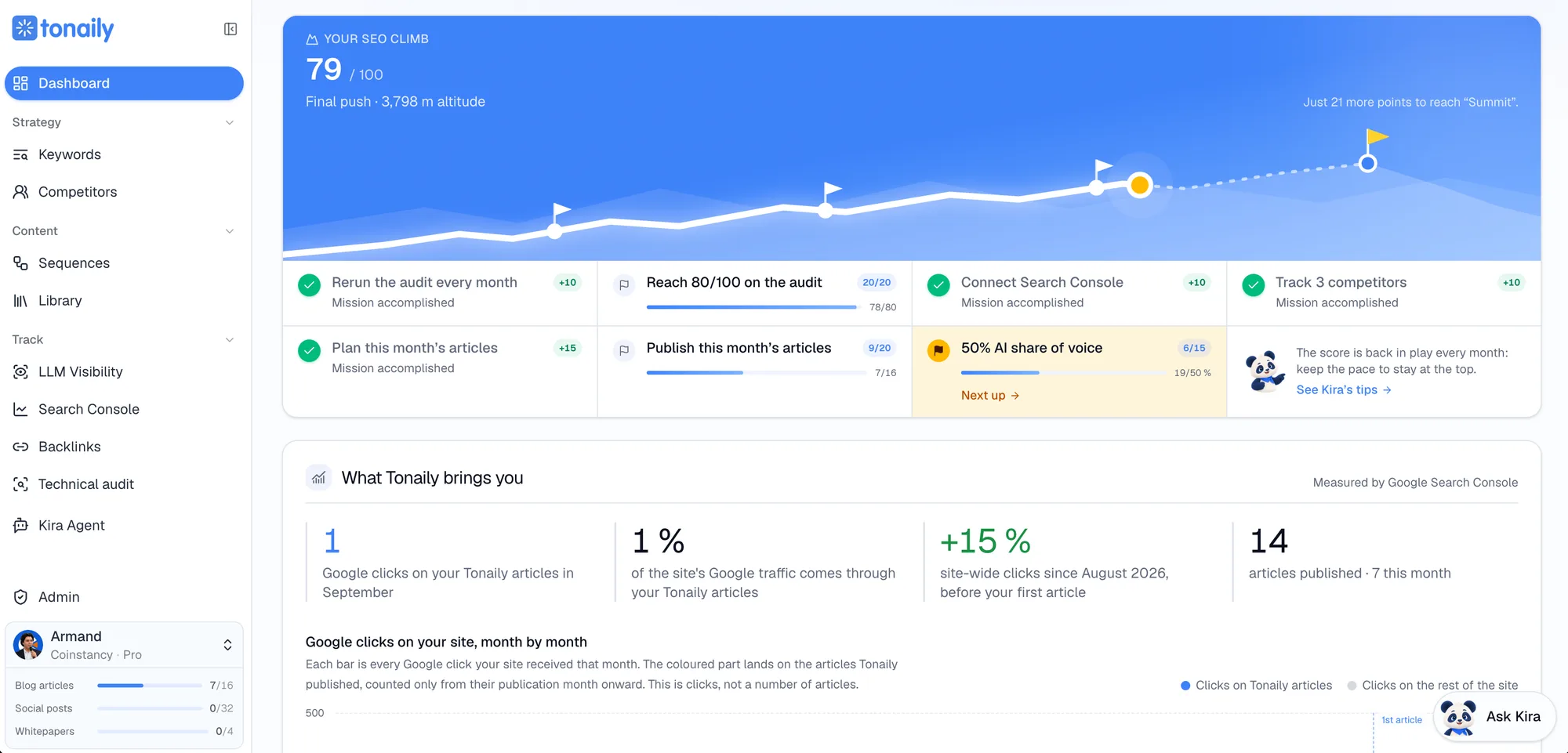Click Armand's profile avatar
The width and height of the screenshot is (1568, 753).
[x=28, y=645]
